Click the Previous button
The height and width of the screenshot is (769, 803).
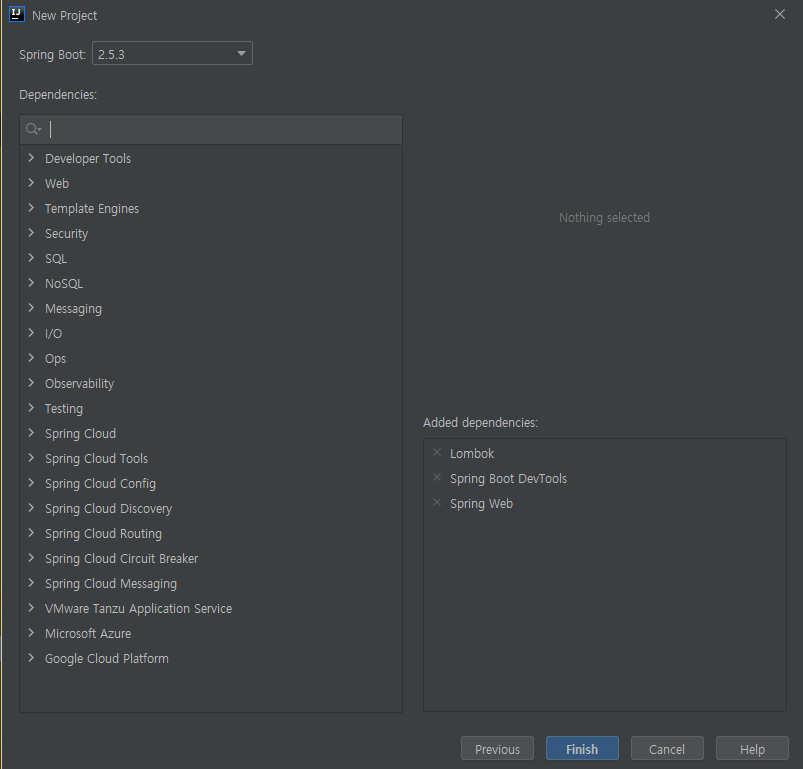pos(497,749)
